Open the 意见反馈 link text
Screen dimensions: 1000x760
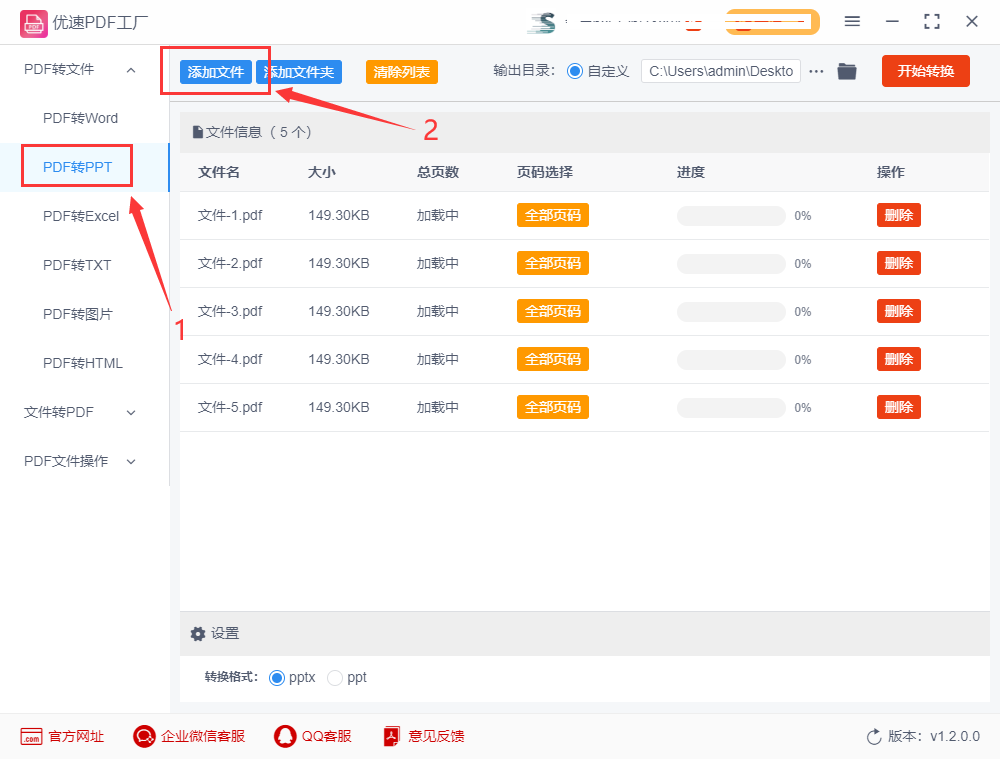[x=436, y=736]
